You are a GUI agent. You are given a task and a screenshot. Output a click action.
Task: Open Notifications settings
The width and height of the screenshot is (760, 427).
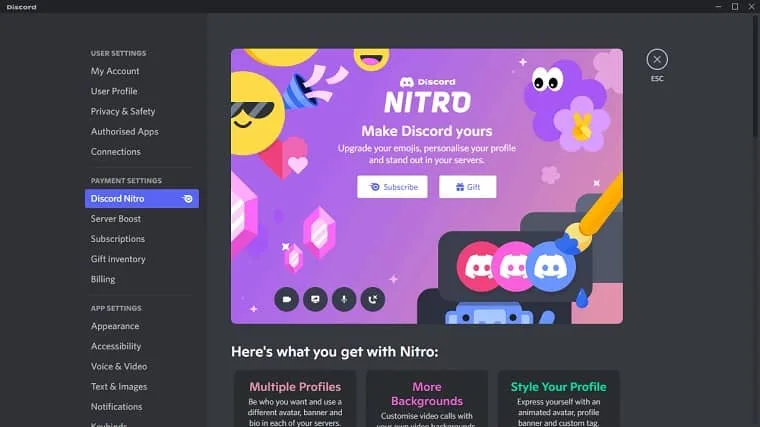[x=116, y=407]
